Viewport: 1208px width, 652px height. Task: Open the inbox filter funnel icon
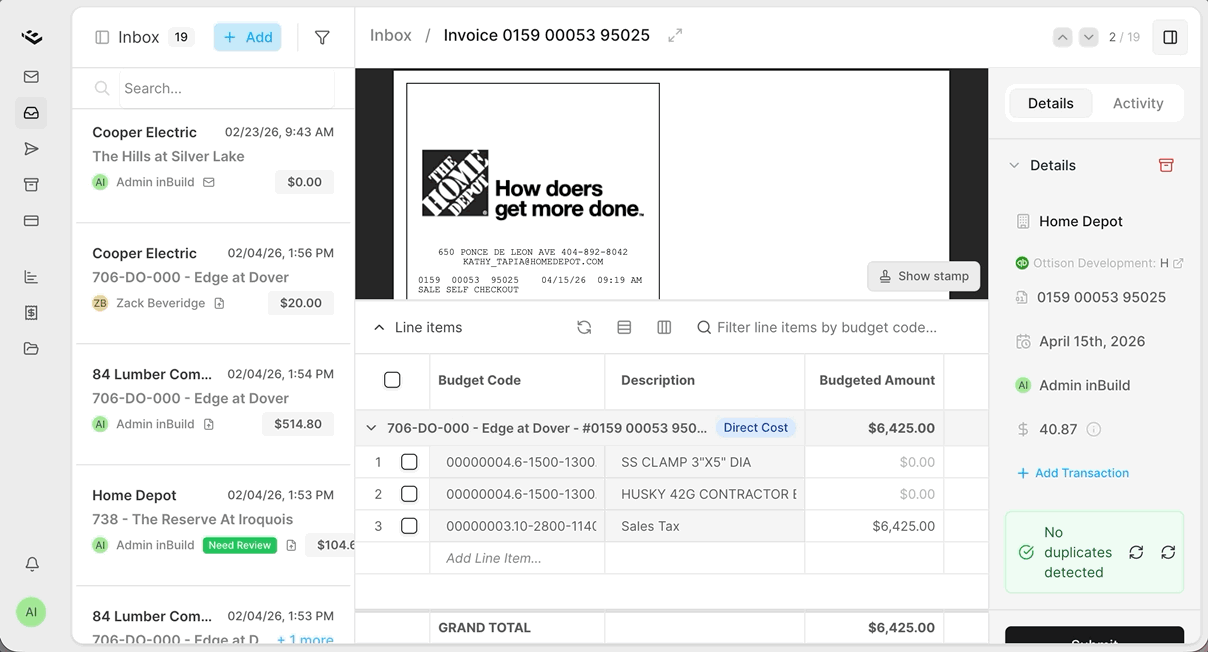(x=322, y=37)
